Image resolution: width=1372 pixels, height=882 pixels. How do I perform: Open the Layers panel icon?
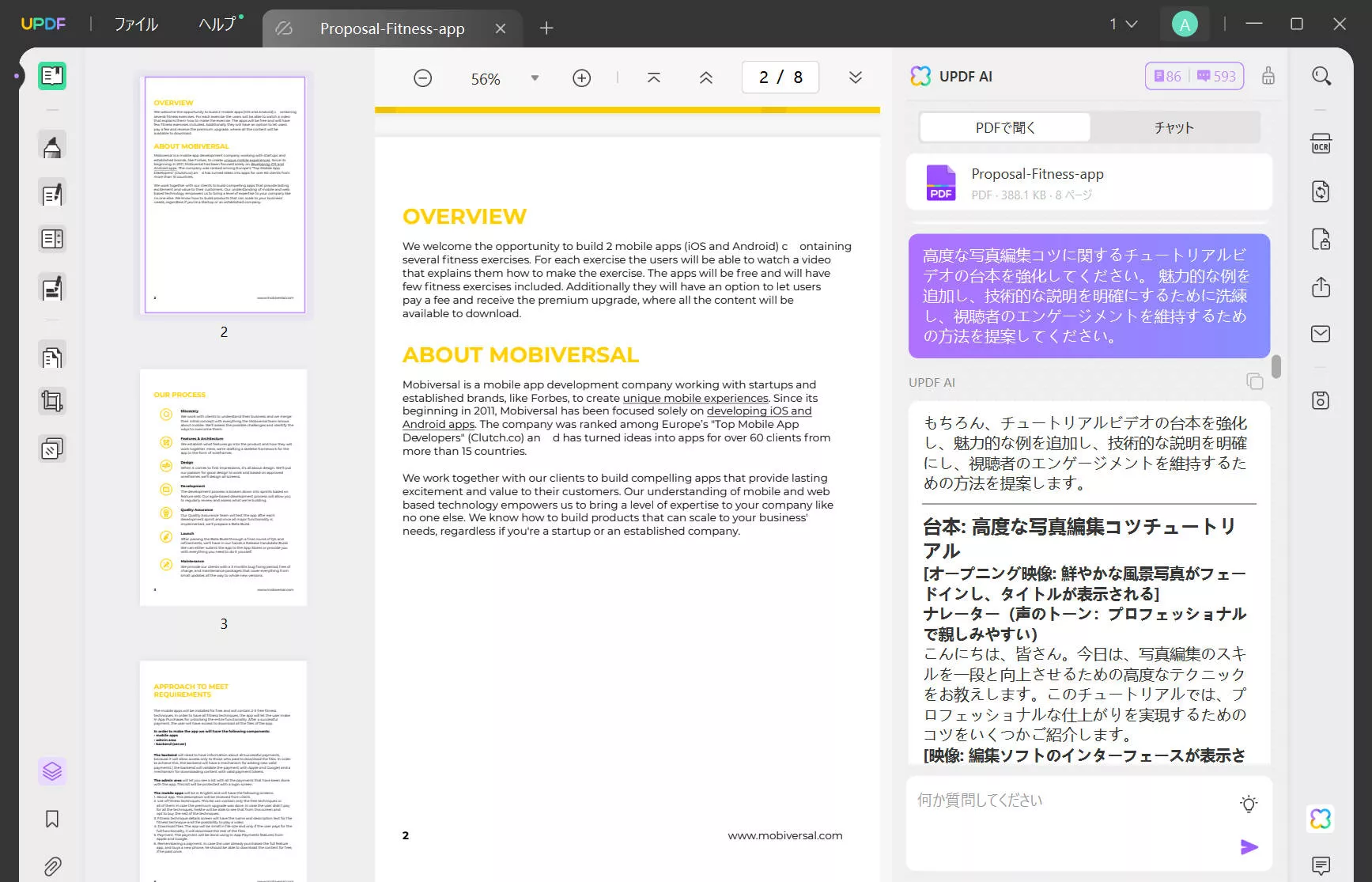(x=52, y=771)
